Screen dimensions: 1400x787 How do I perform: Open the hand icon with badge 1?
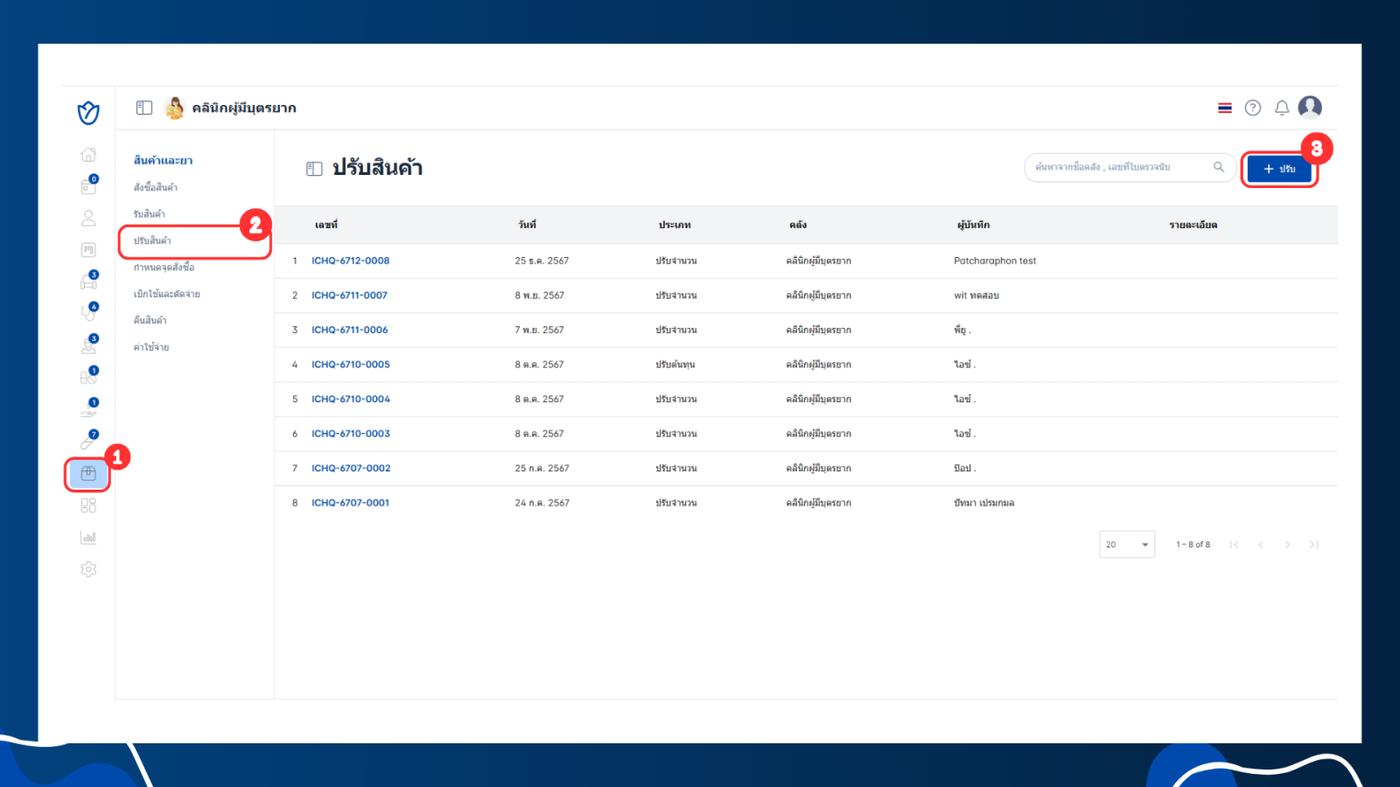pyautogui.click(x=88, y=410)
